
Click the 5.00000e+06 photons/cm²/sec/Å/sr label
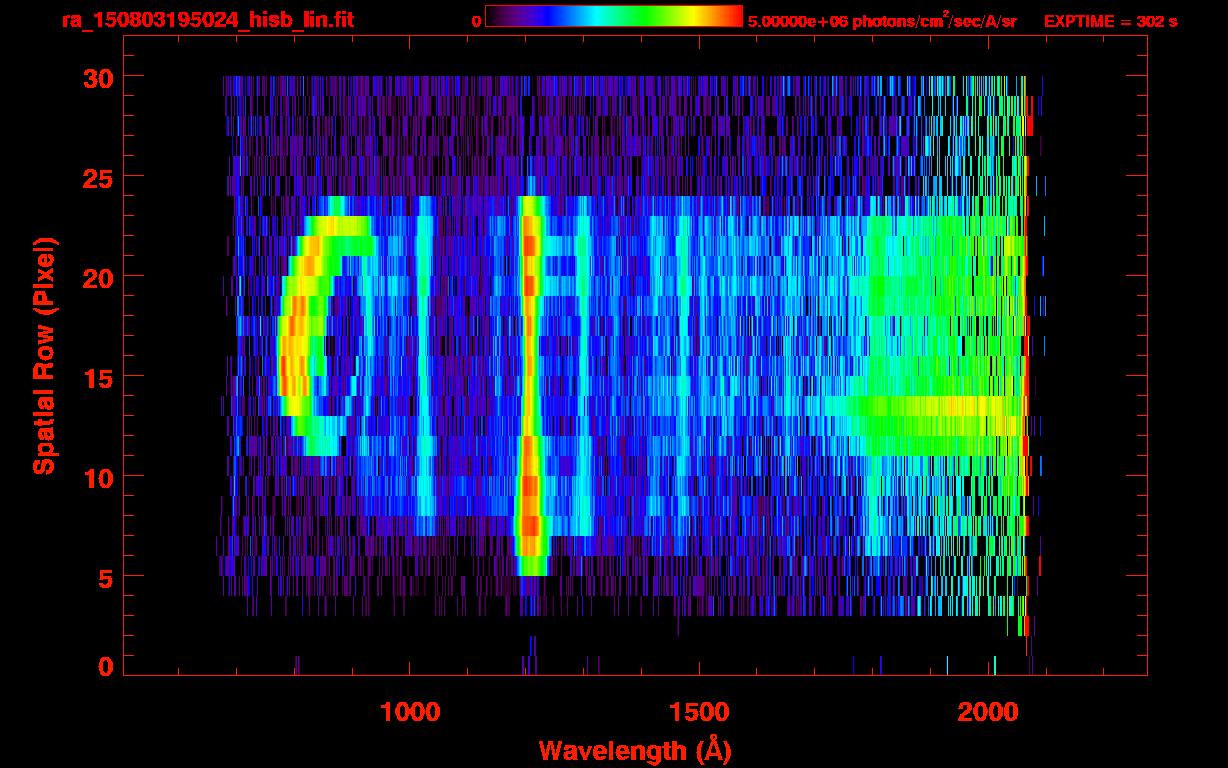point(882,20)
